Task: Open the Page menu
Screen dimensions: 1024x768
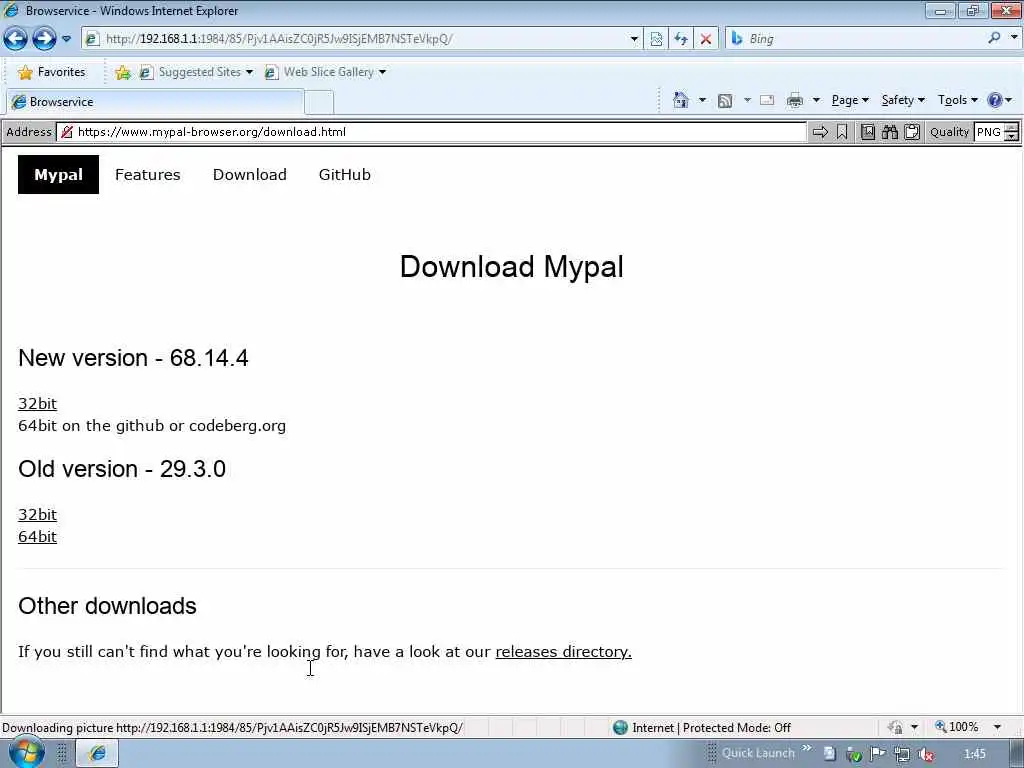Action: (x=850, y=100)
